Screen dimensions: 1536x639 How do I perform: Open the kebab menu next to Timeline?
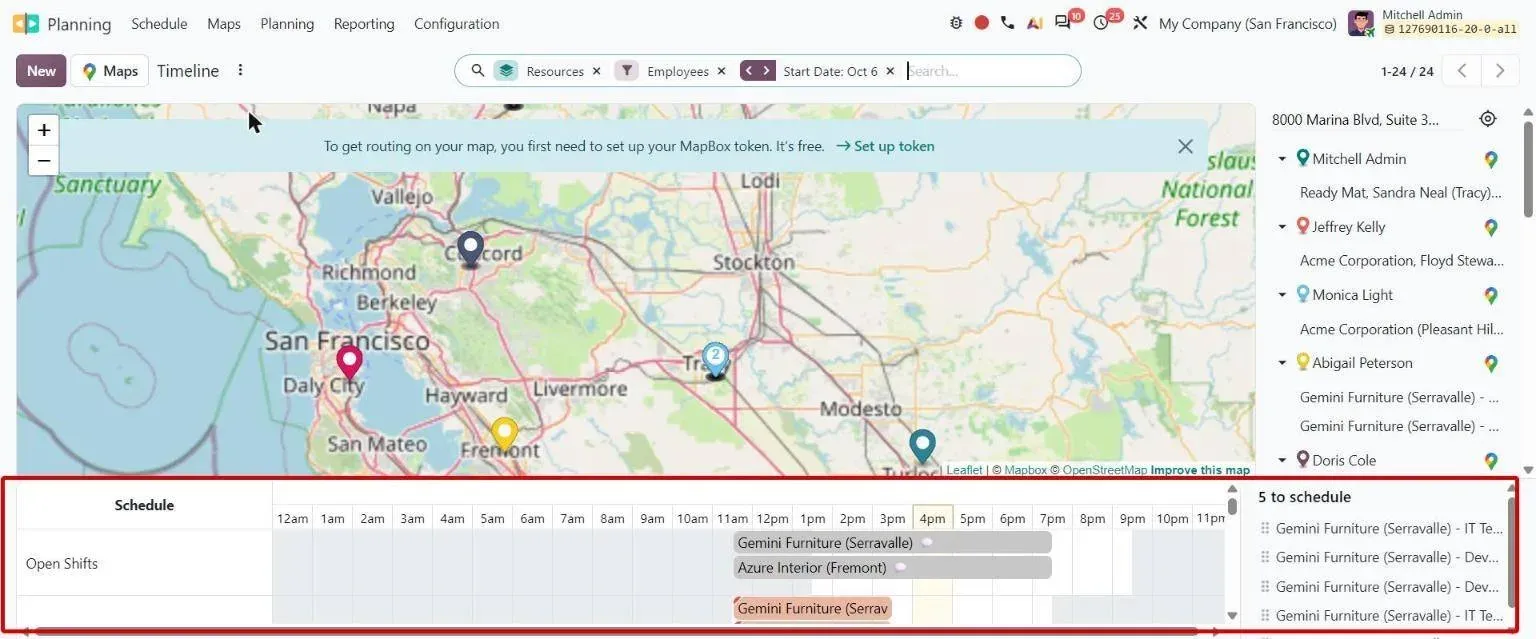[x=240, y=70]
